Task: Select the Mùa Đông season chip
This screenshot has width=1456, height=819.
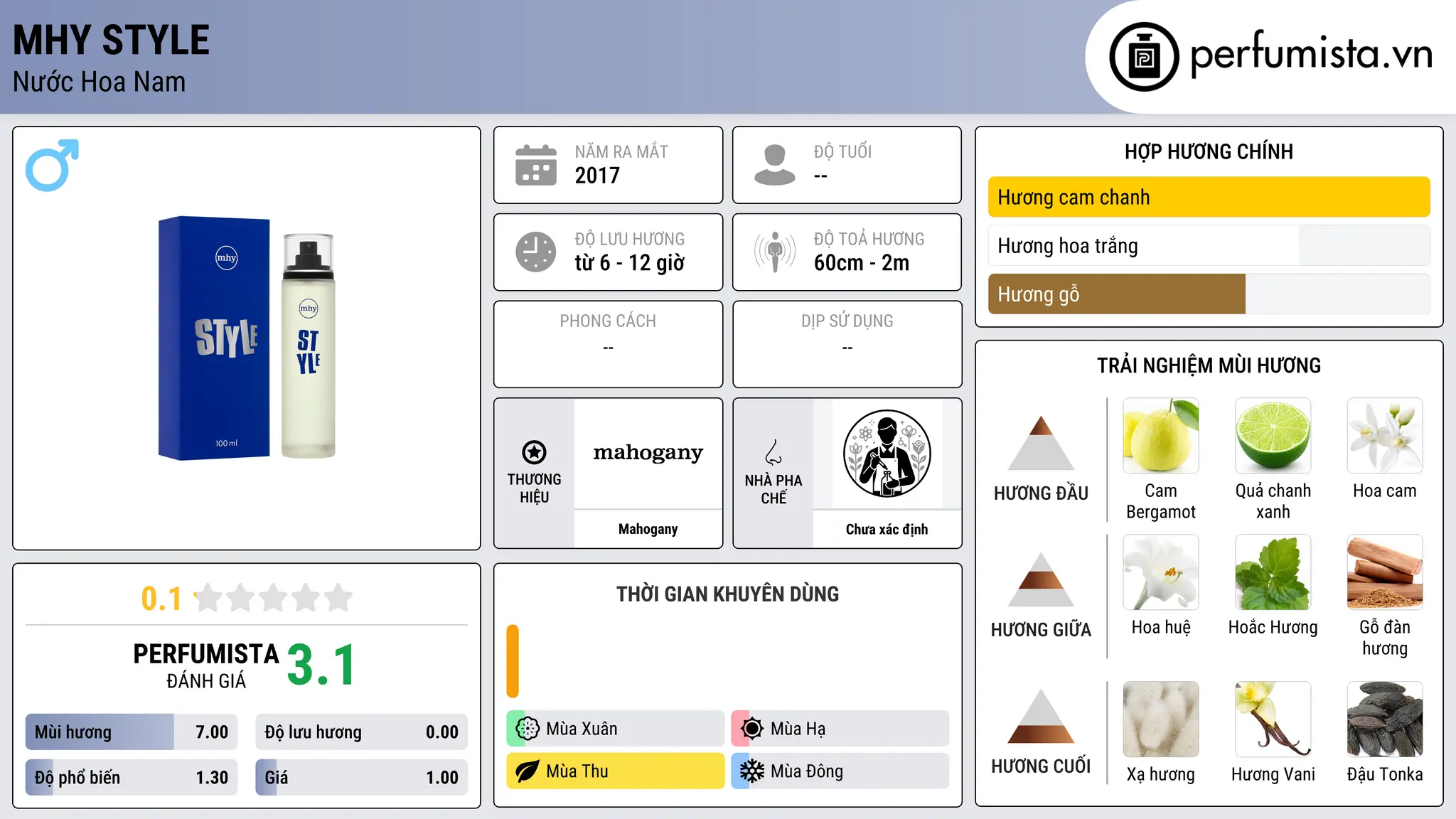Action: 840,771
